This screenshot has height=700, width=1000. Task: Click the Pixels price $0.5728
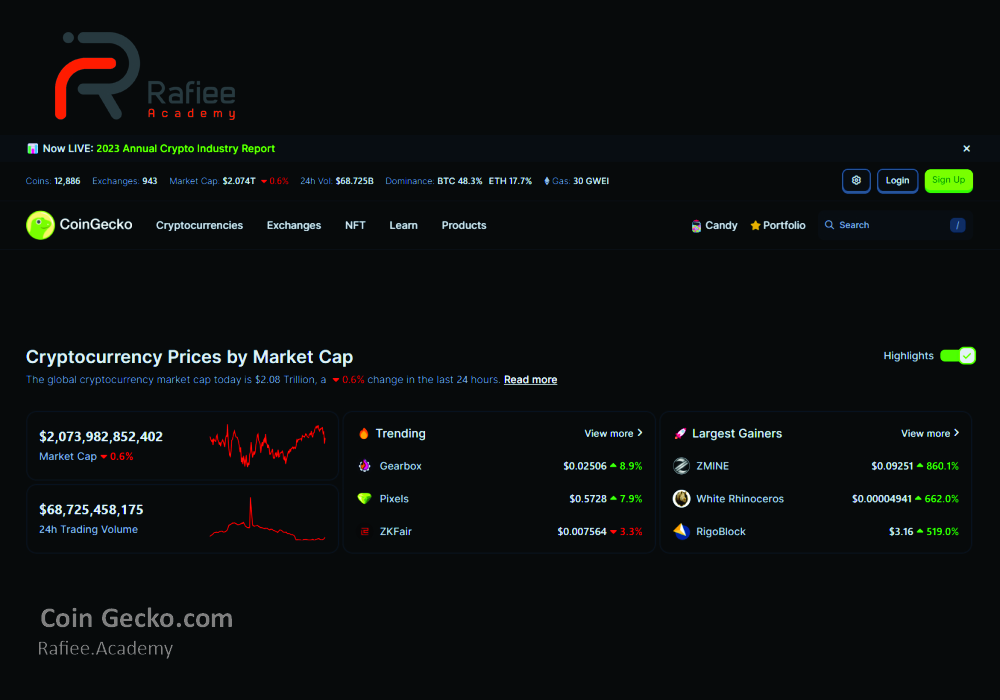[588, 499]
